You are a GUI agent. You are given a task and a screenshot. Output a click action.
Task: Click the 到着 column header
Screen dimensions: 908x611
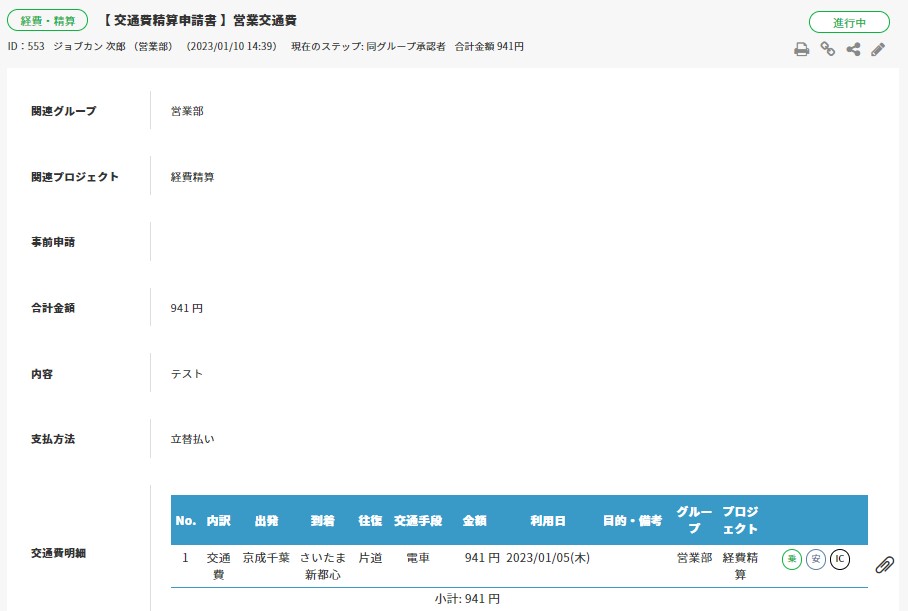pos(322,521)
